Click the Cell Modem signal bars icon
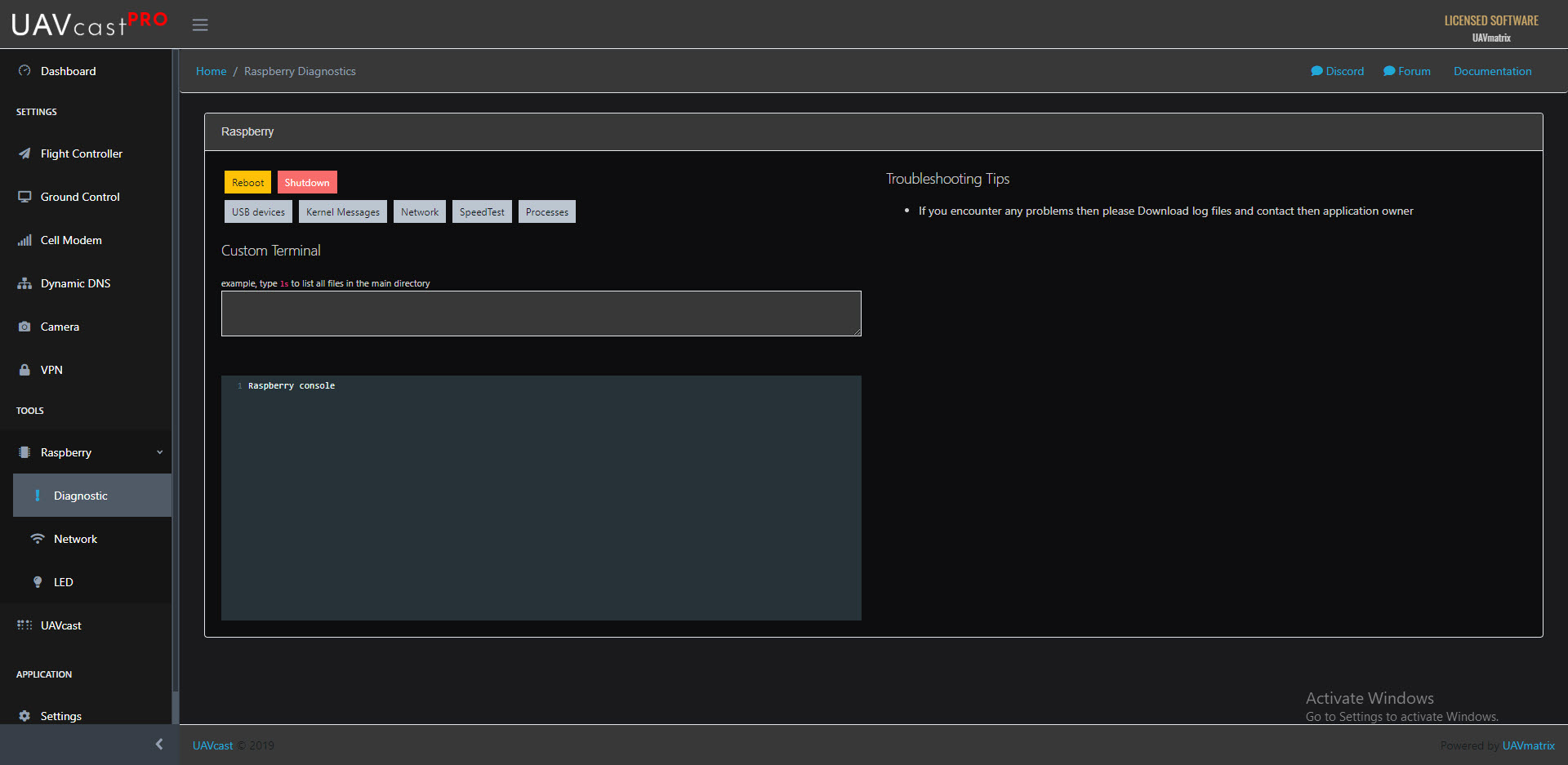Screen dimensions: 1568x765 [24, 240]
